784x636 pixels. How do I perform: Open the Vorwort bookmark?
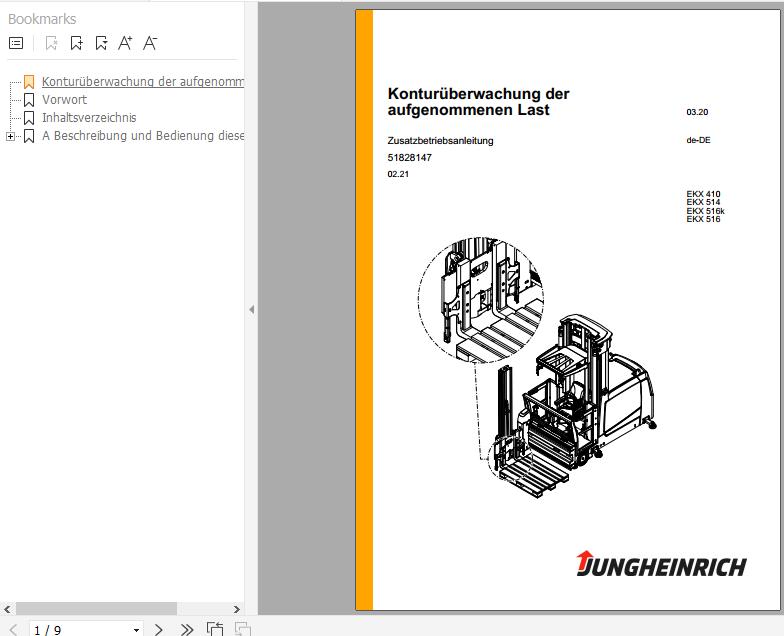pos(64,100)
